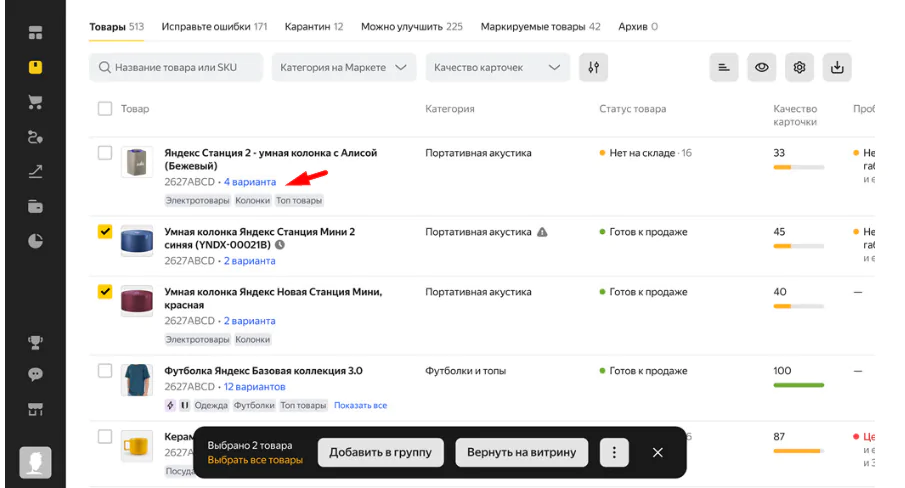Close the selection action bar

657,452
